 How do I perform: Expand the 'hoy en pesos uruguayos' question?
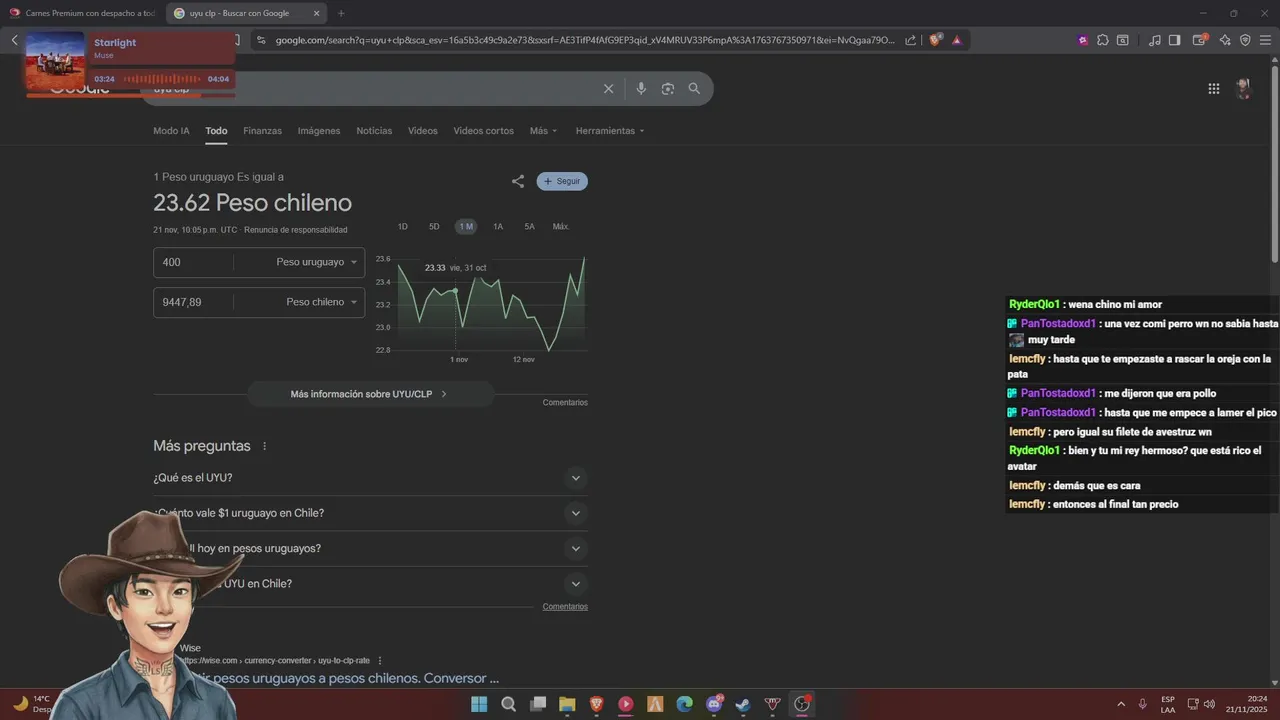pyautogui.click(x=370, y=548)
